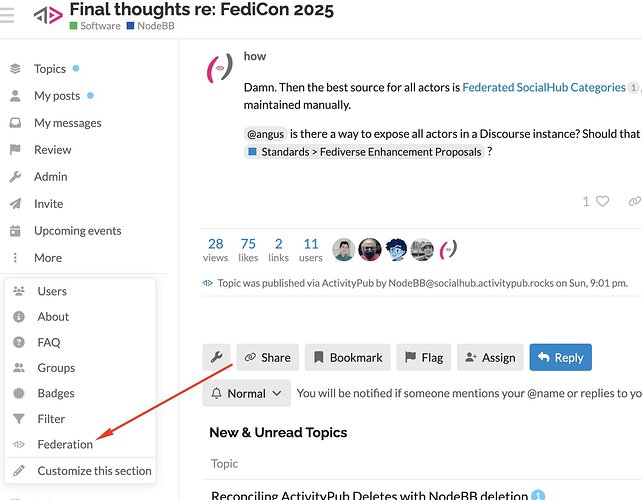Click the heart like icon on post

(x=602, y=201)
